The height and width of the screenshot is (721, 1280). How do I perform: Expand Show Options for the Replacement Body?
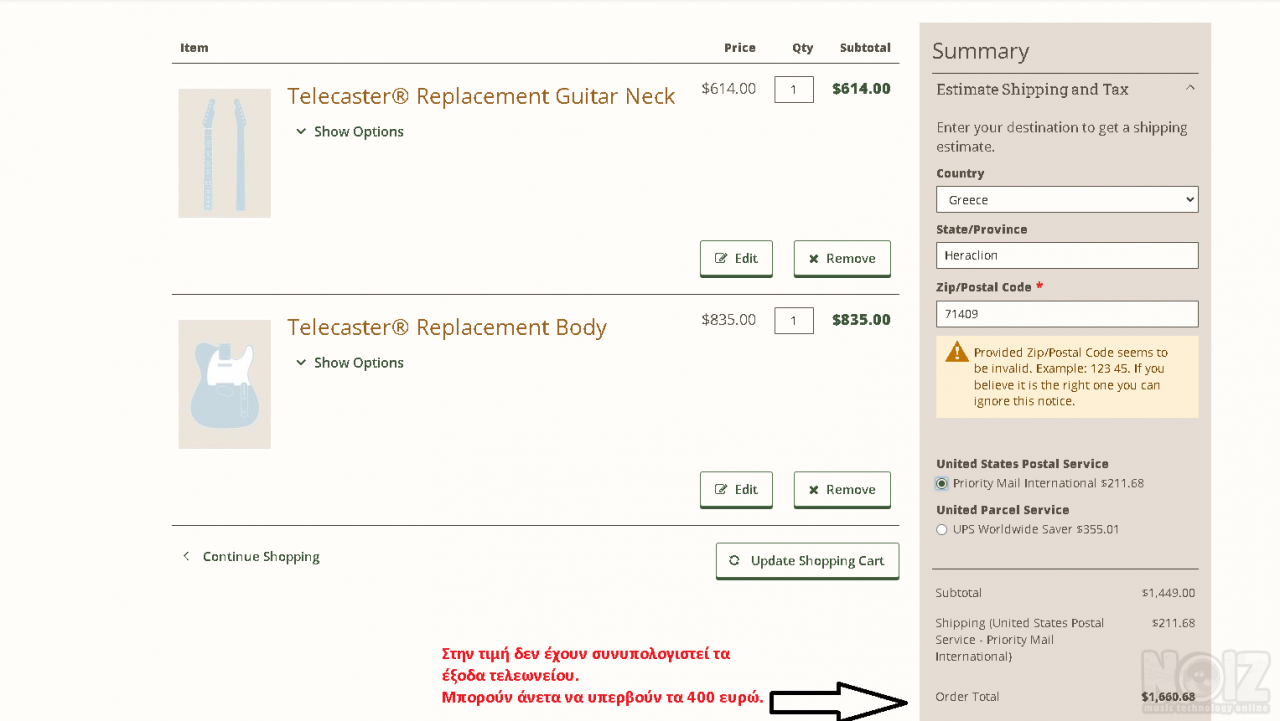[350, 363]
